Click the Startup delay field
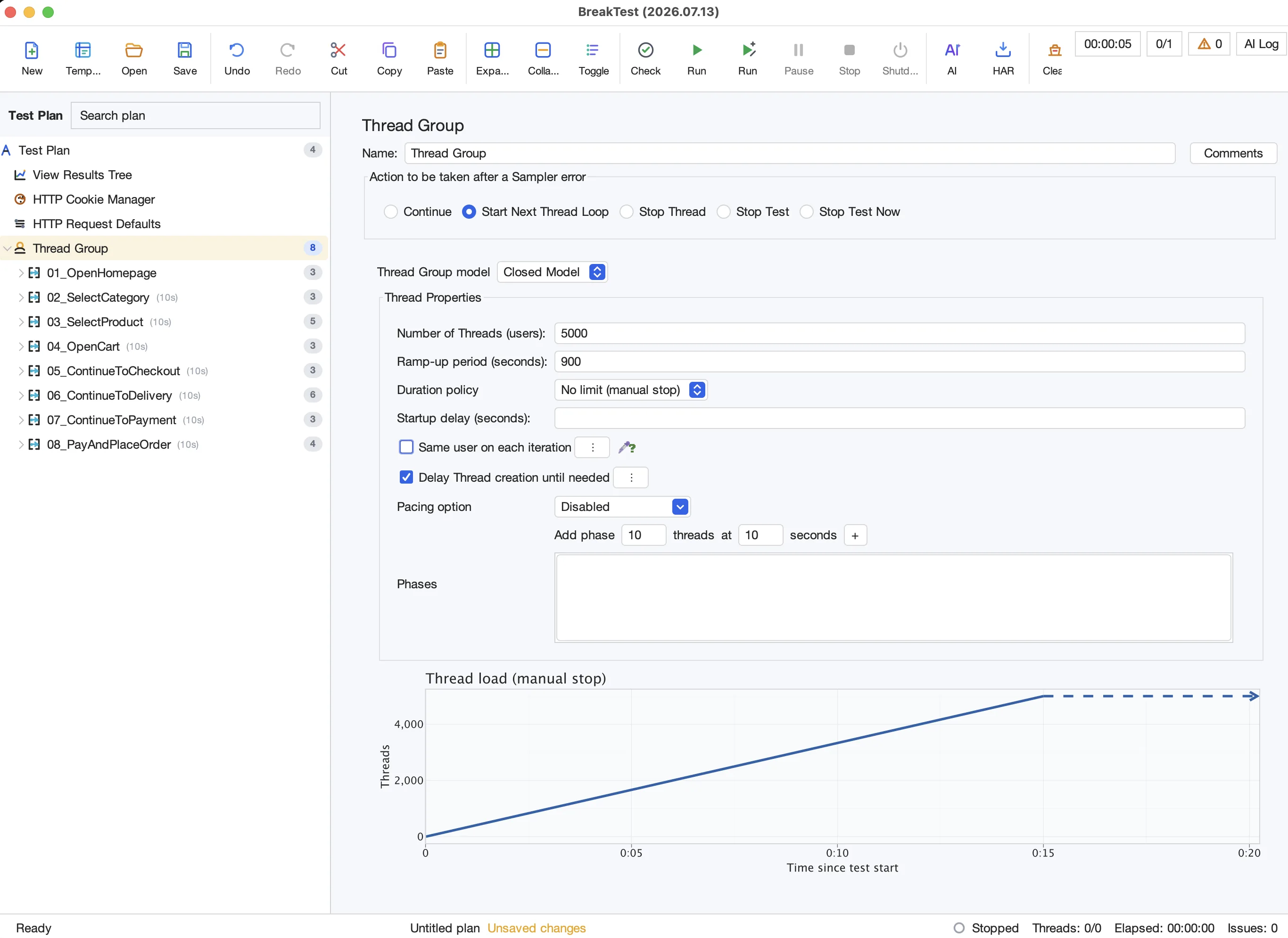This screenshot has height=938, width=1288. 900,419
